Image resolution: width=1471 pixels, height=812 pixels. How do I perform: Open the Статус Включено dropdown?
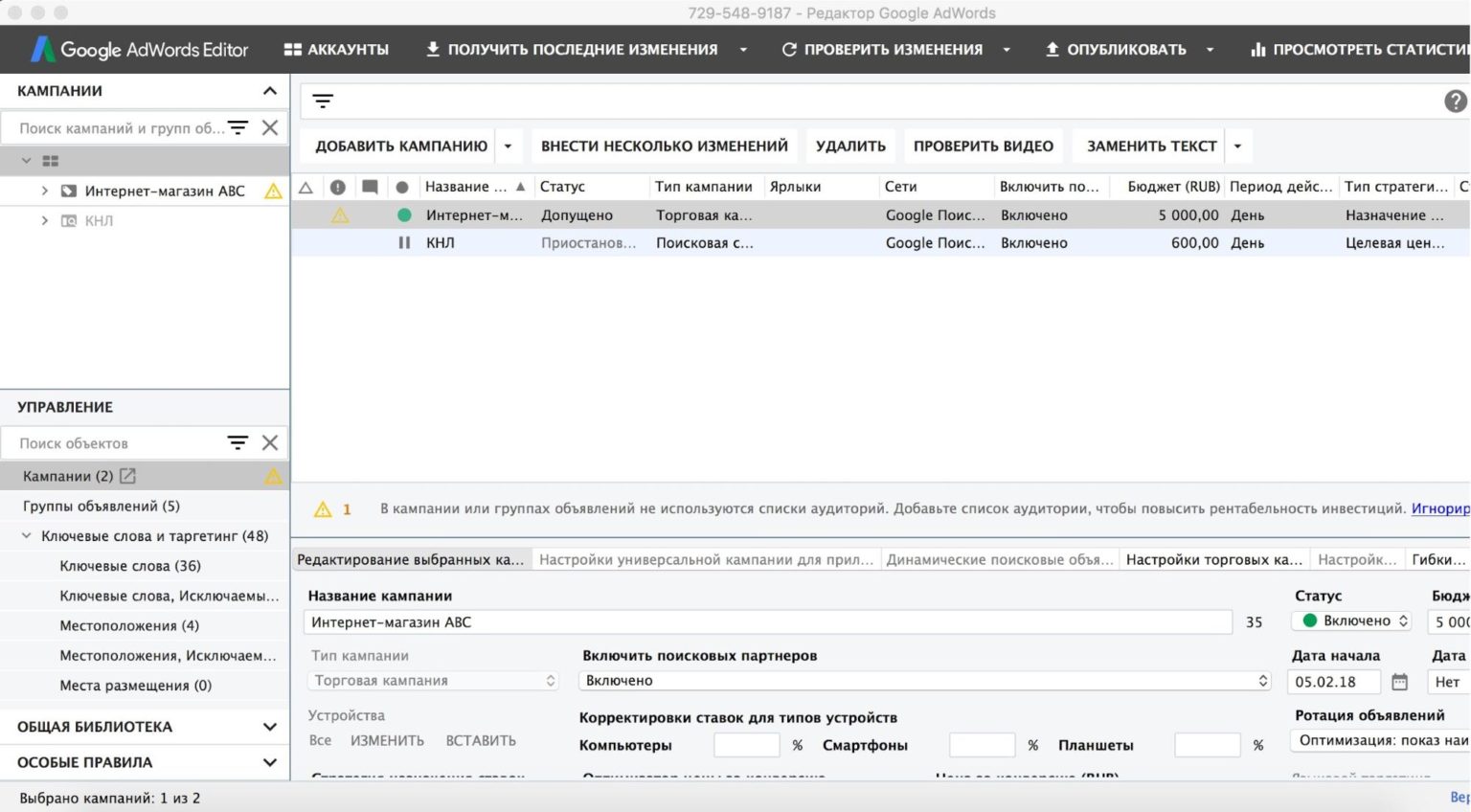click(x=1351, y=620)
